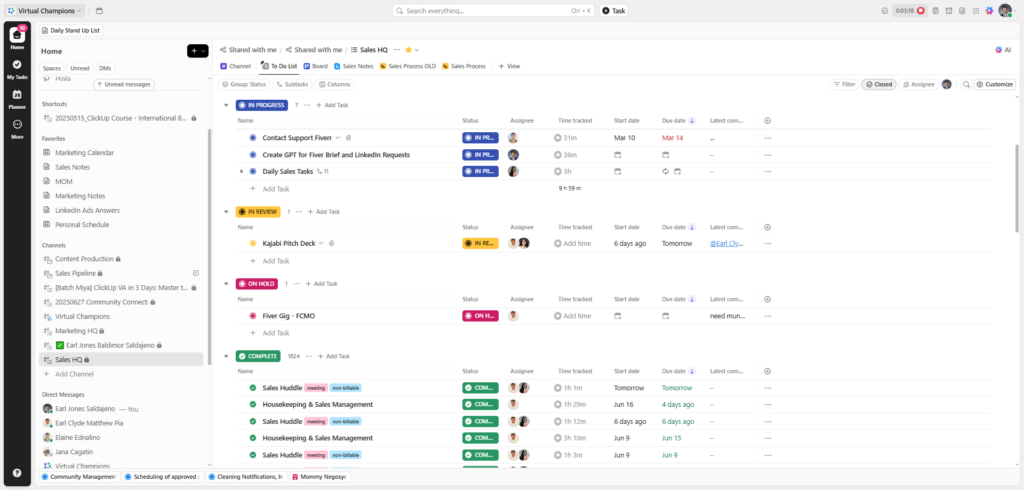
Task: Open the Virtual Champions workspace dropdown
Action: pyautogui.click(x=50, y=10)
